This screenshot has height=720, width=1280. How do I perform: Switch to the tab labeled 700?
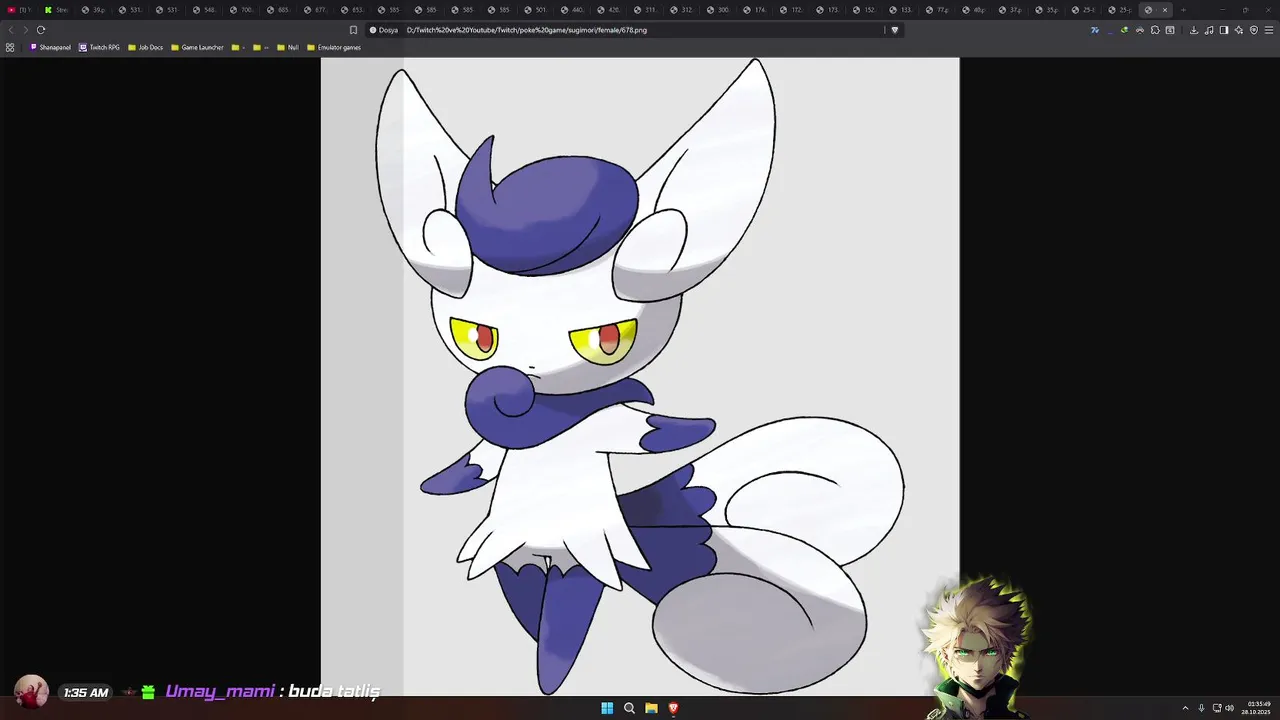[241, 10]
